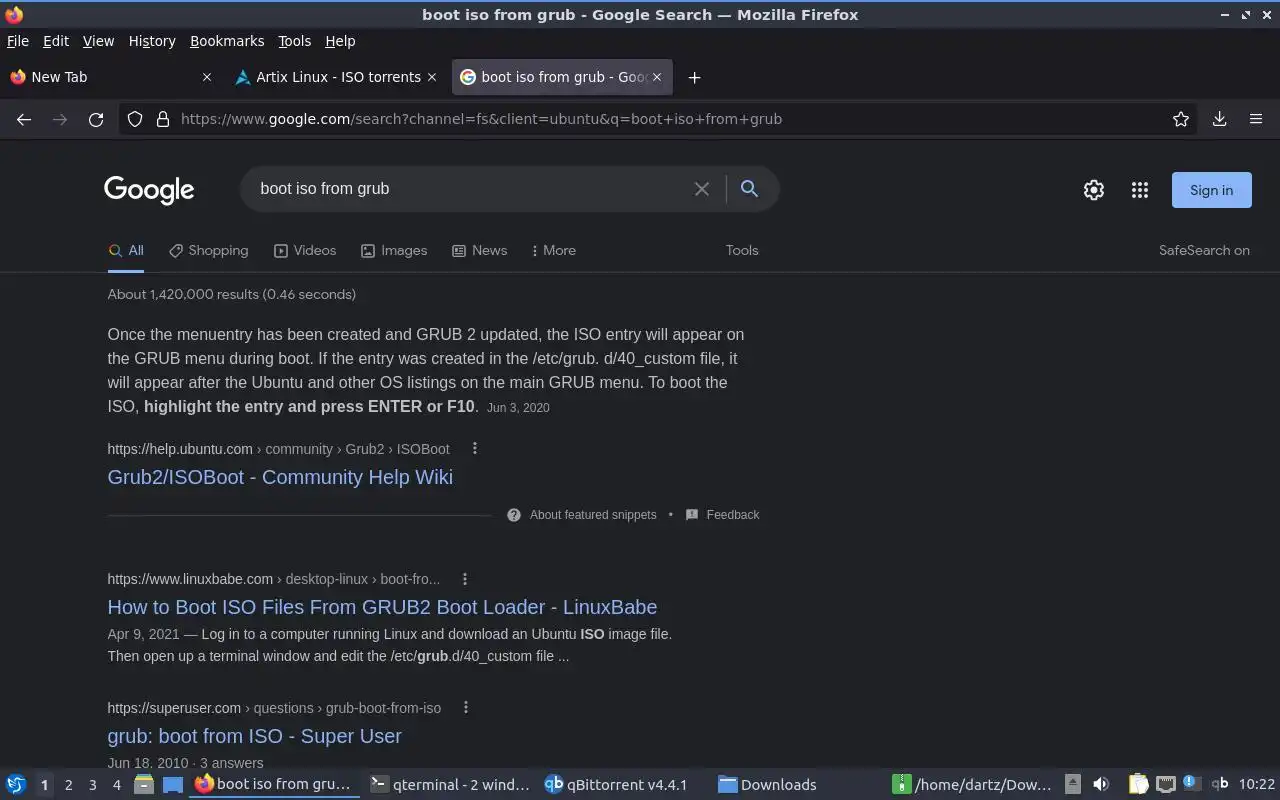Viewport: 1280px width, 800px height.
Task: Open the notification alert tray icon
Action: [x=1191, y=783]
